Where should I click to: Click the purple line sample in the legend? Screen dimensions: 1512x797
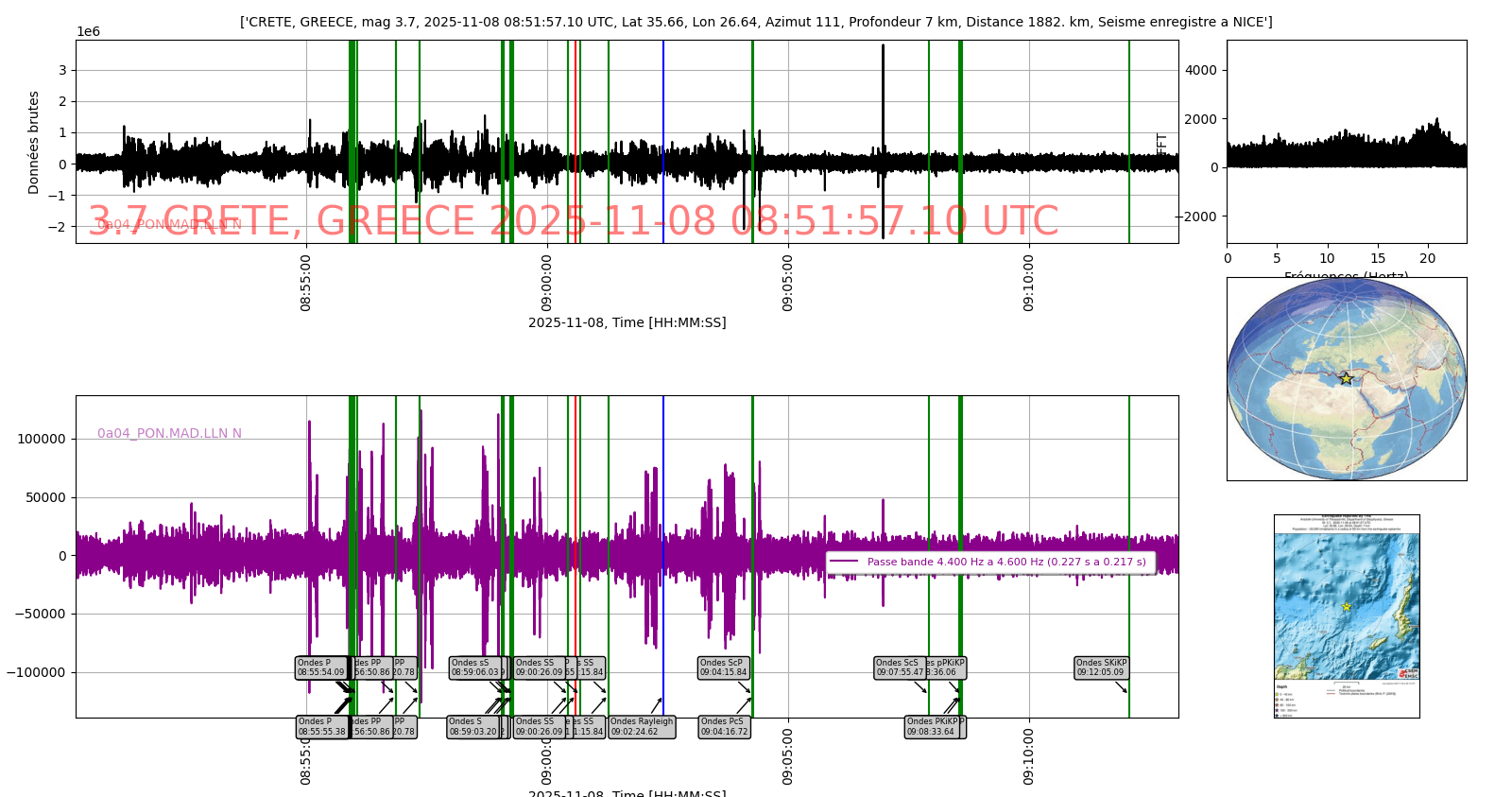click(x=844, y=562)
